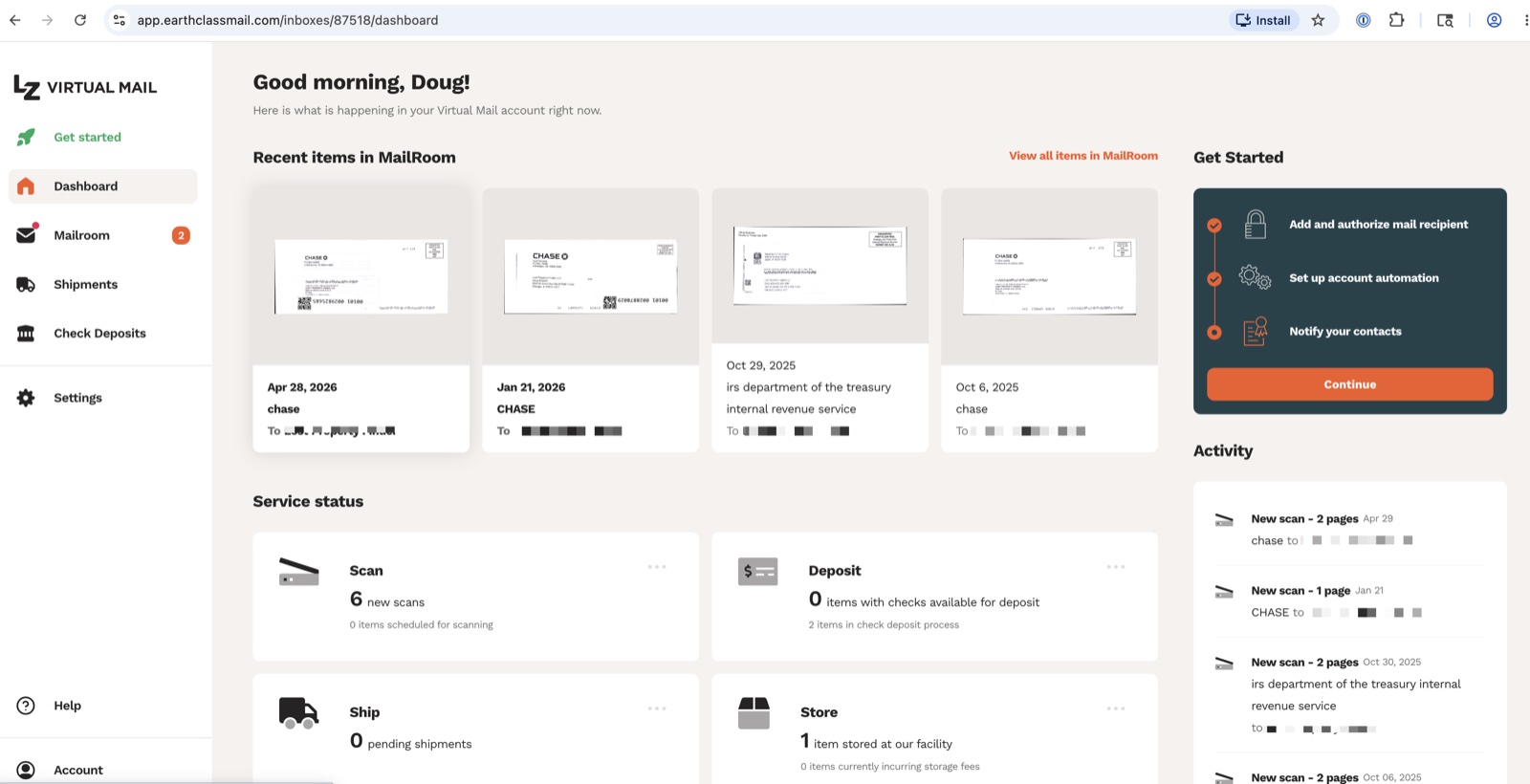Open the Get started sidebar item
This screenshot has height=784, width=1530.
[102, 138]
